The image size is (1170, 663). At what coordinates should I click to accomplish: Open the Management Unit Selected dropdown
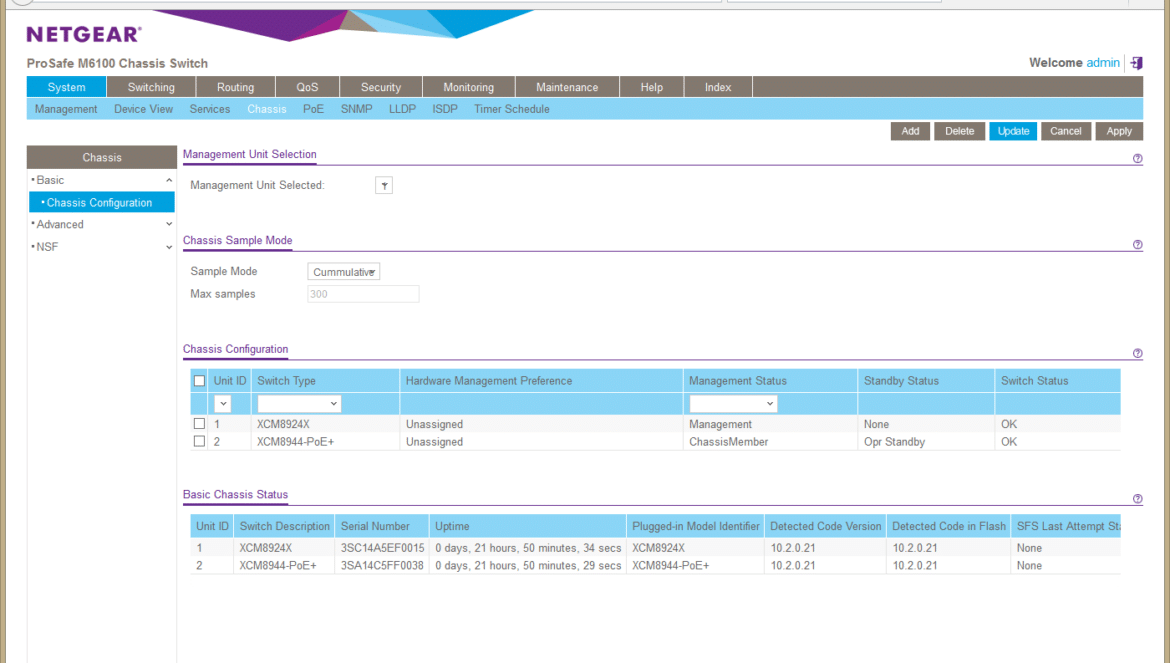click(x=384, y=186)
